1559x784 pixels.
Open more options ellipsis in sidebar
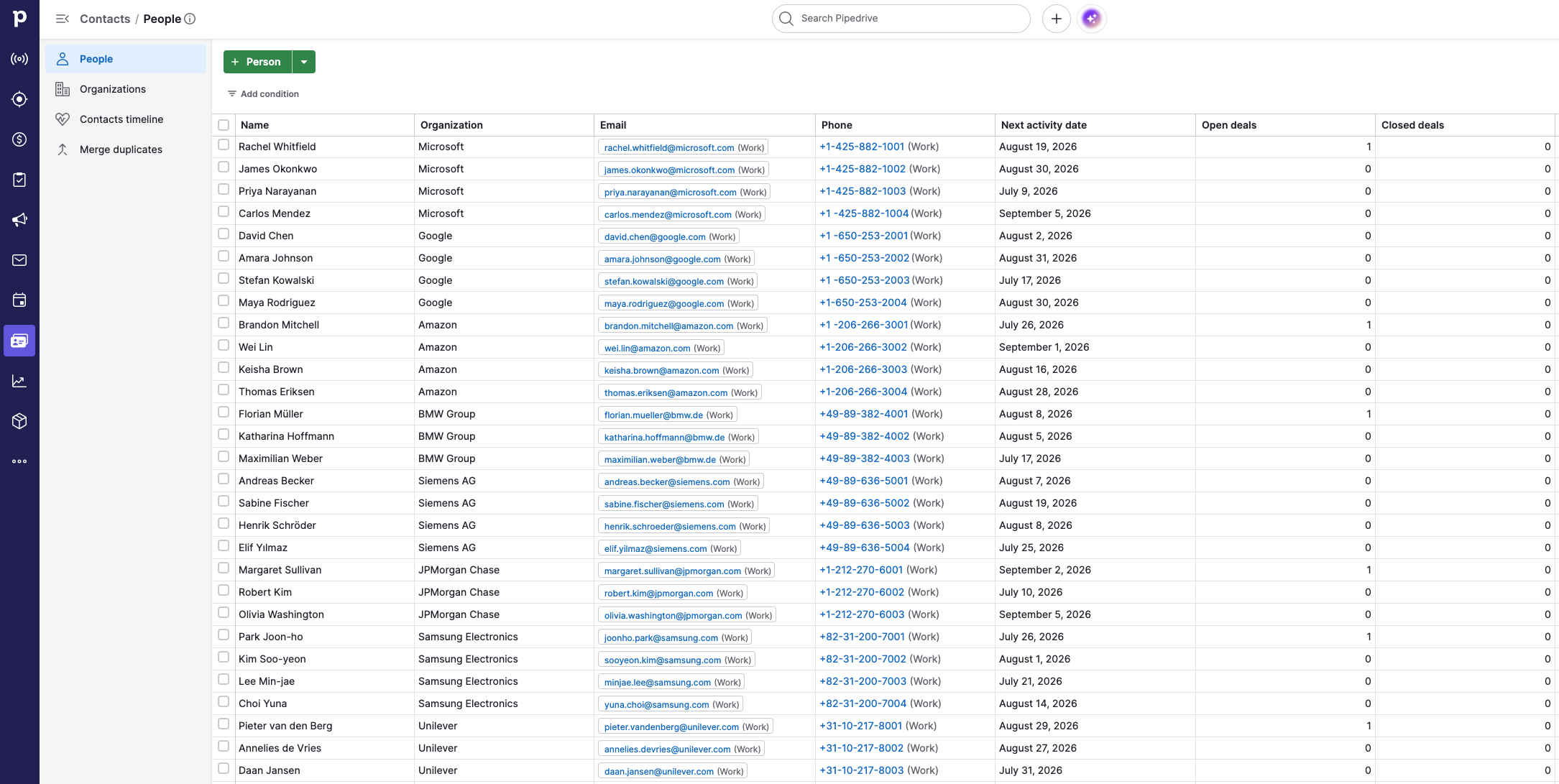pyautogui.click(x=19, y=461)
